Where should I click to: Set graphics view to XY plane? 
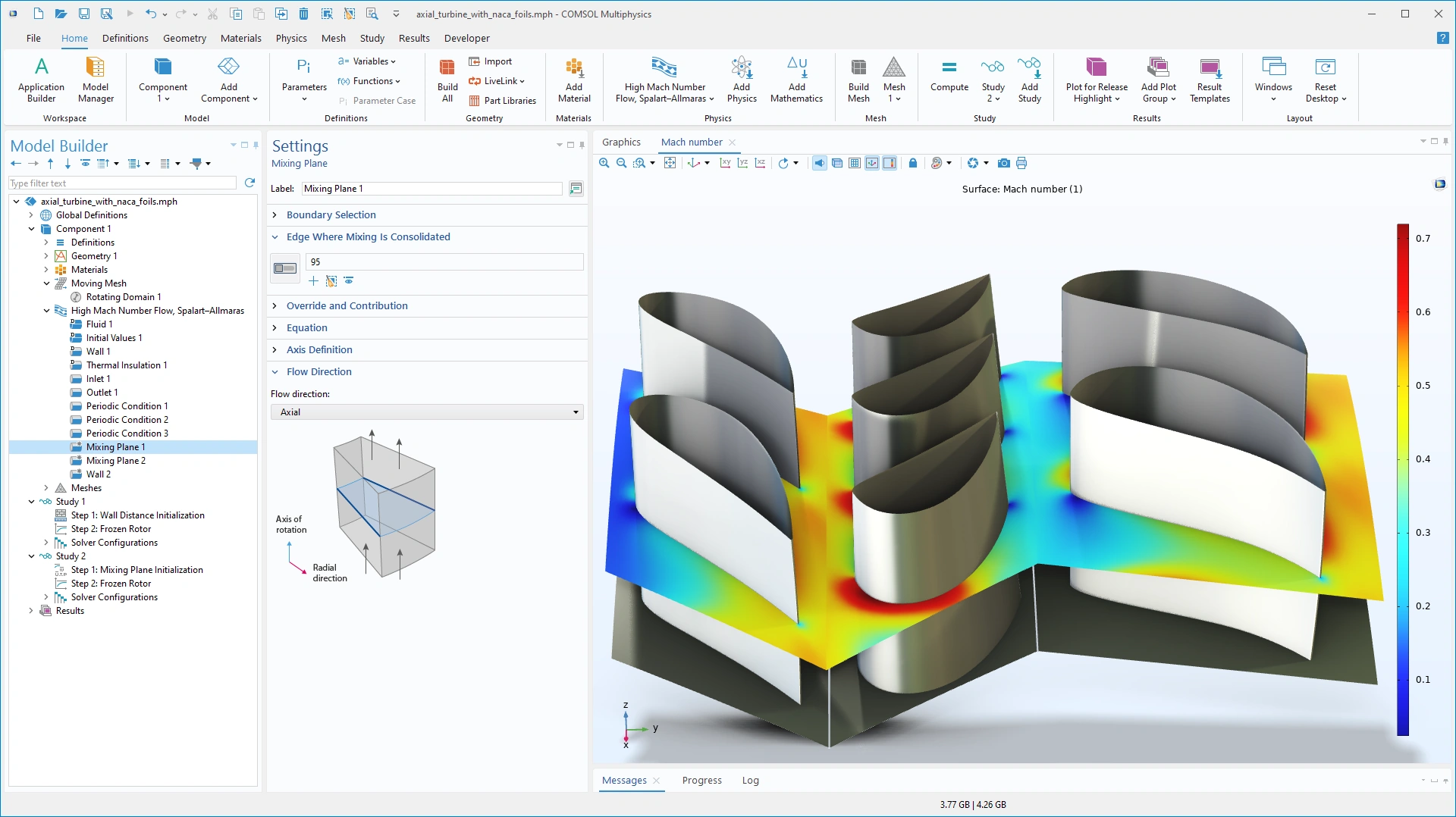point(725,163)
